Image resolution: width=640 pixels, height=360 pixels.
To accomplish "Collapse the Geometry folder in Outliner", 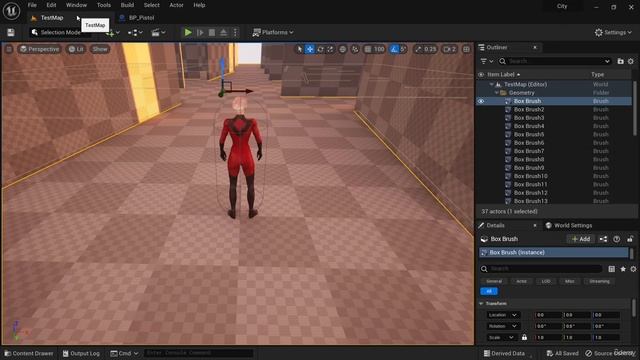I will [x=496, y=93].
